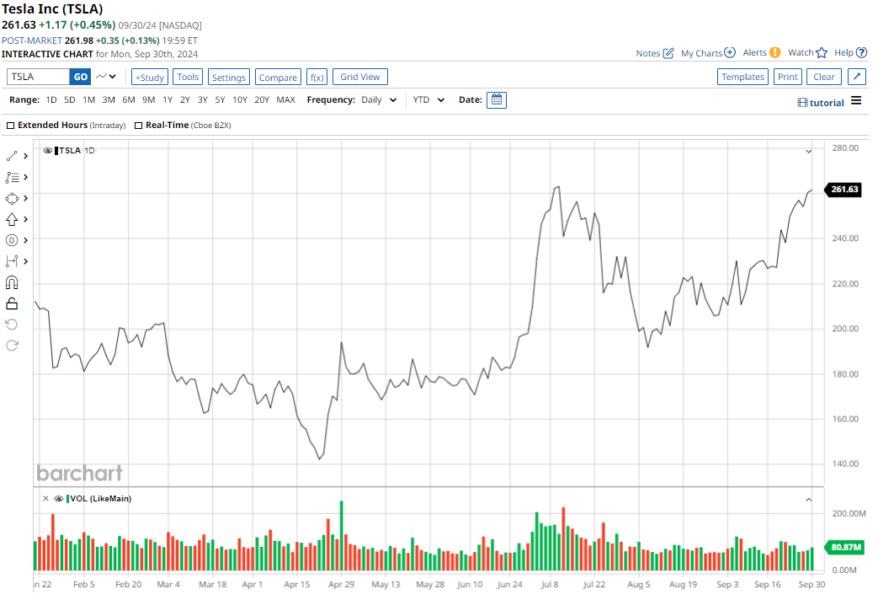Set range to 20Y
Image resolution: width=878 pixels, height=600 pixels.
[261, 100]
